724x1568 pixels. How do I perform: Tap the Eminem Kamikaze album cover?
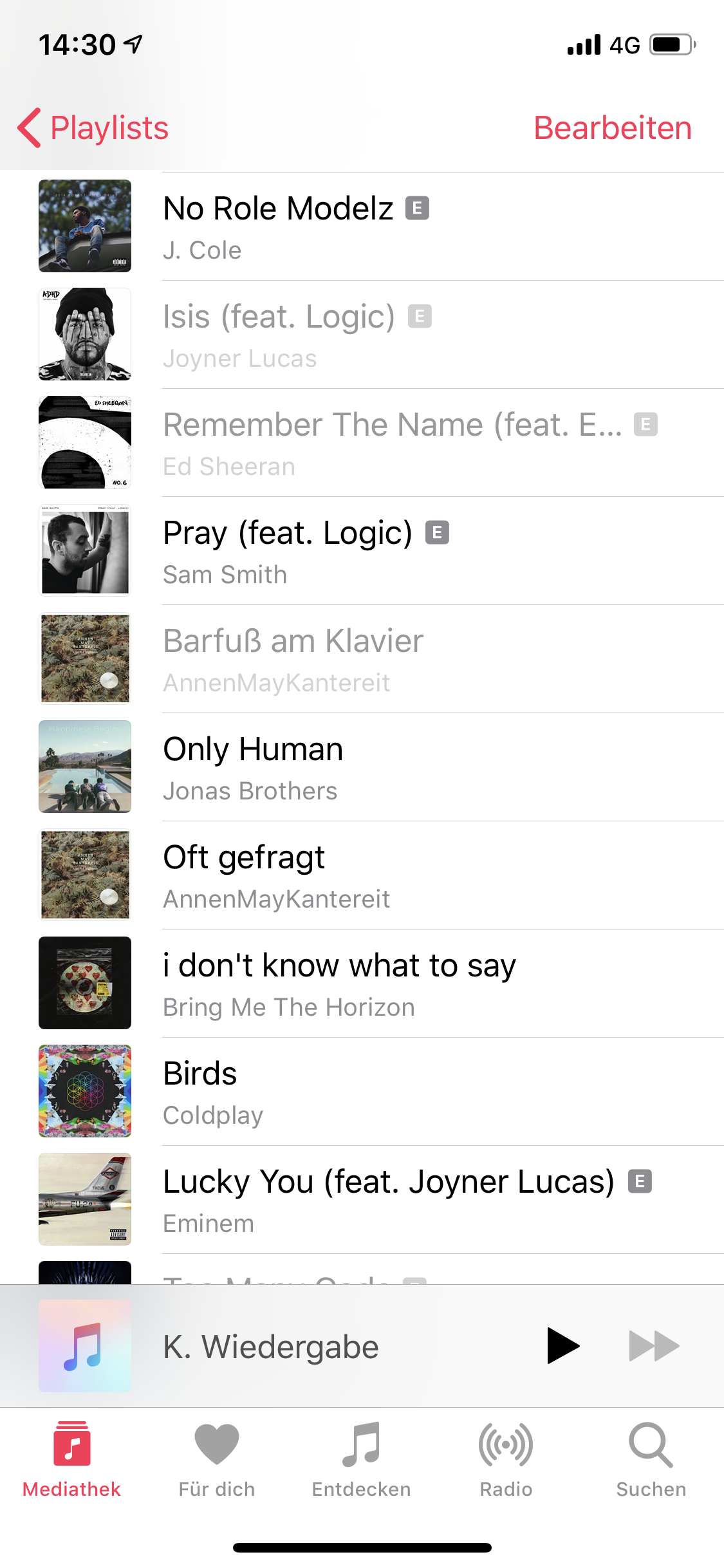(85, 1199)
